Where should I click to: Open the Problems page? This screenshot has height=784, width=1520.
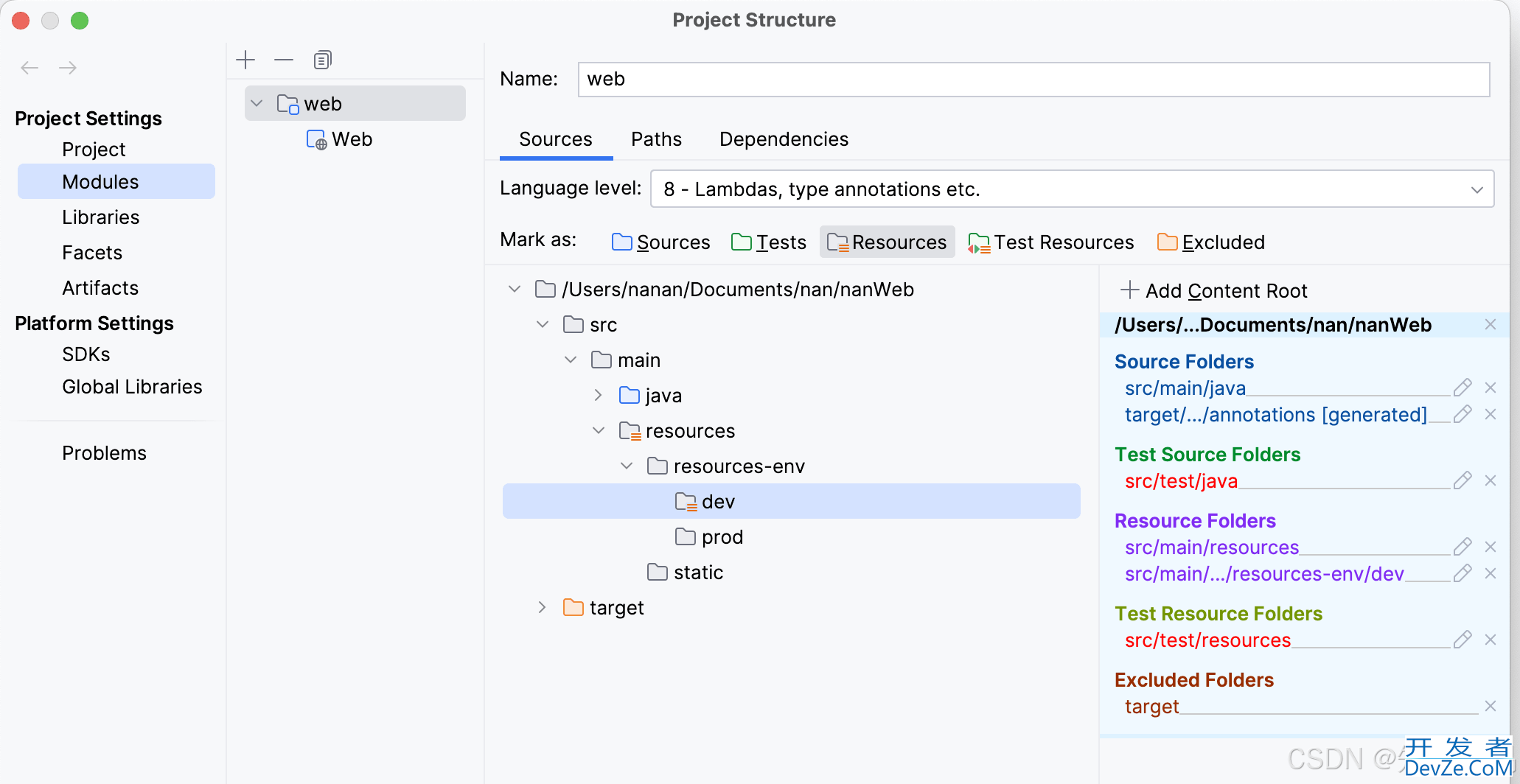pyautogui.click(x=105, y=453)
